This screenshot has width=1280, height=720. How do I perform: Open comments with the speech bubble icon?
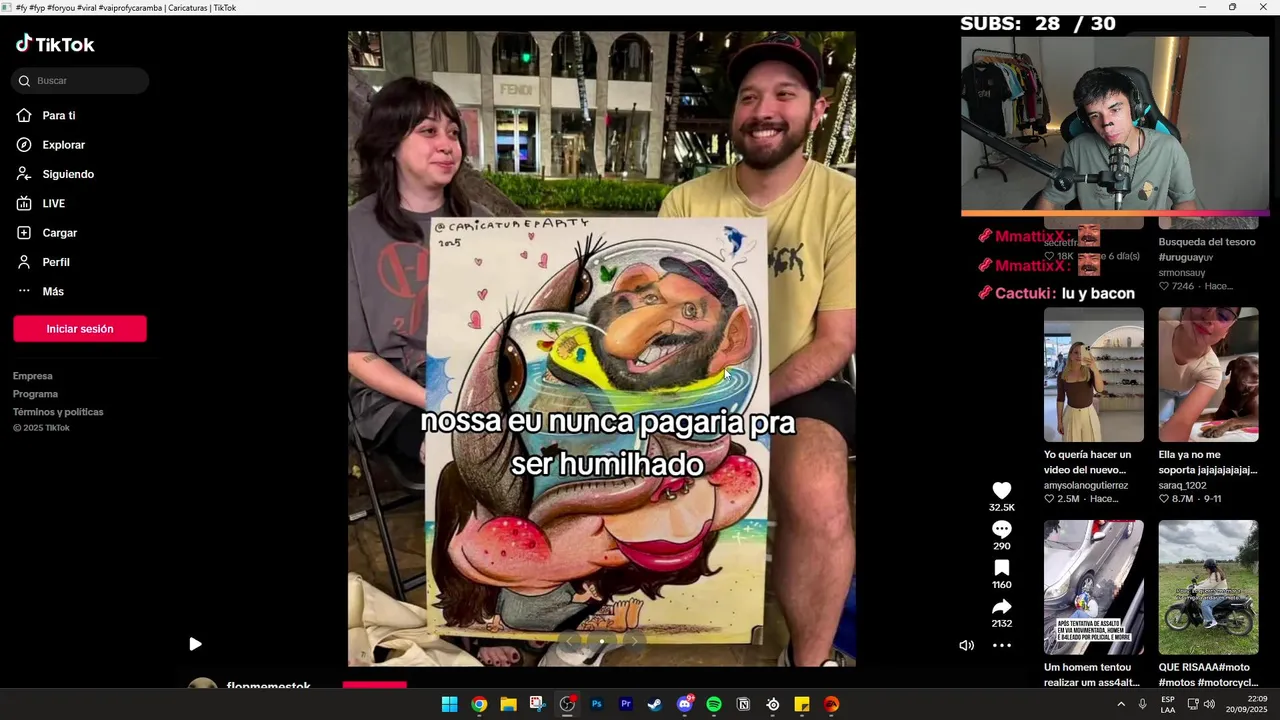point(1001,529)
